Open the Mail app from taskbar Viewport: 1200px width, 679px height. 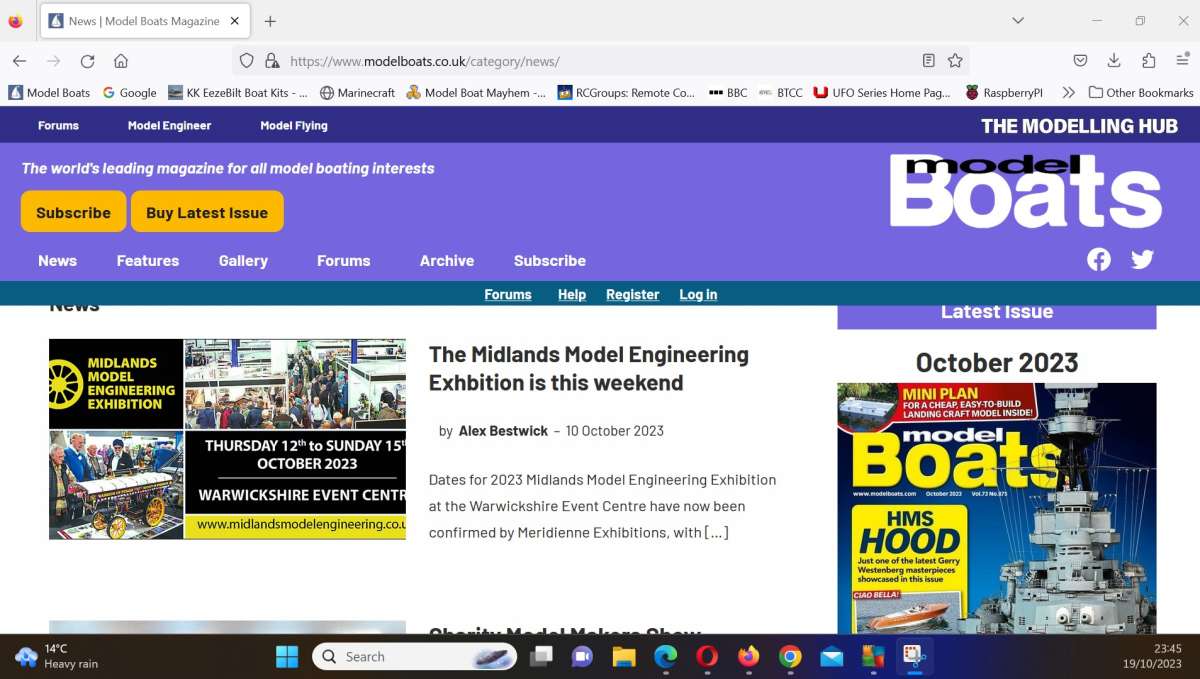(x=831, y=657)
